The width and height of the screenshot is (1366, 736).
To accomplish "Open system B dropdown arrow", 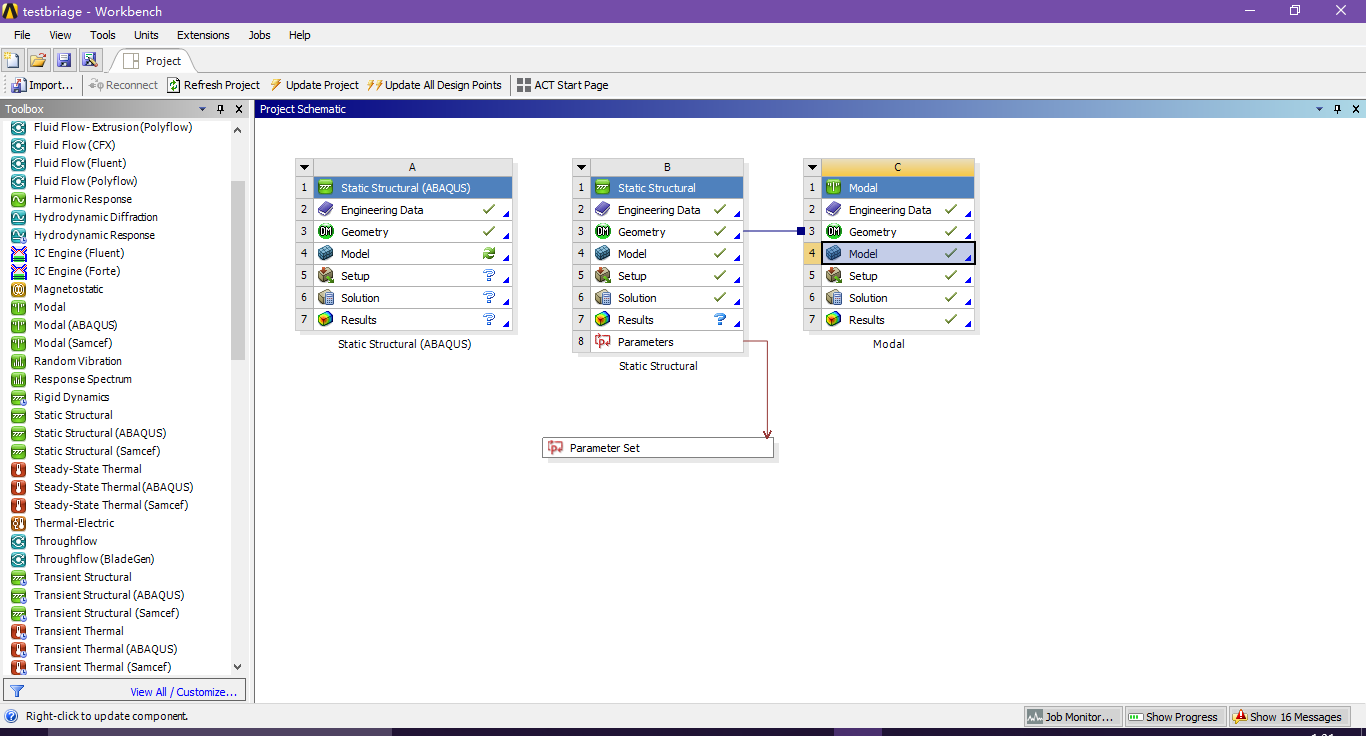I will [582, 168].
